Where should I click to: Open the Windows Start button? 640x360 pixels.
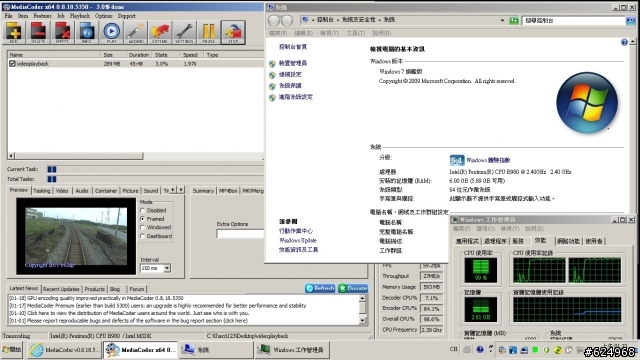click(x=12, y=350)
